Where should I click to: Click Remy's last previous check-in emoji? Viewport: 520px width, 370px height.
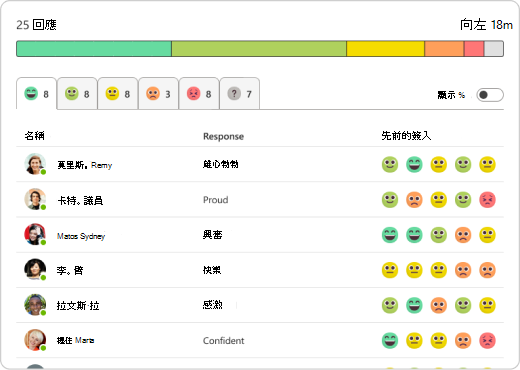point(487,164)
